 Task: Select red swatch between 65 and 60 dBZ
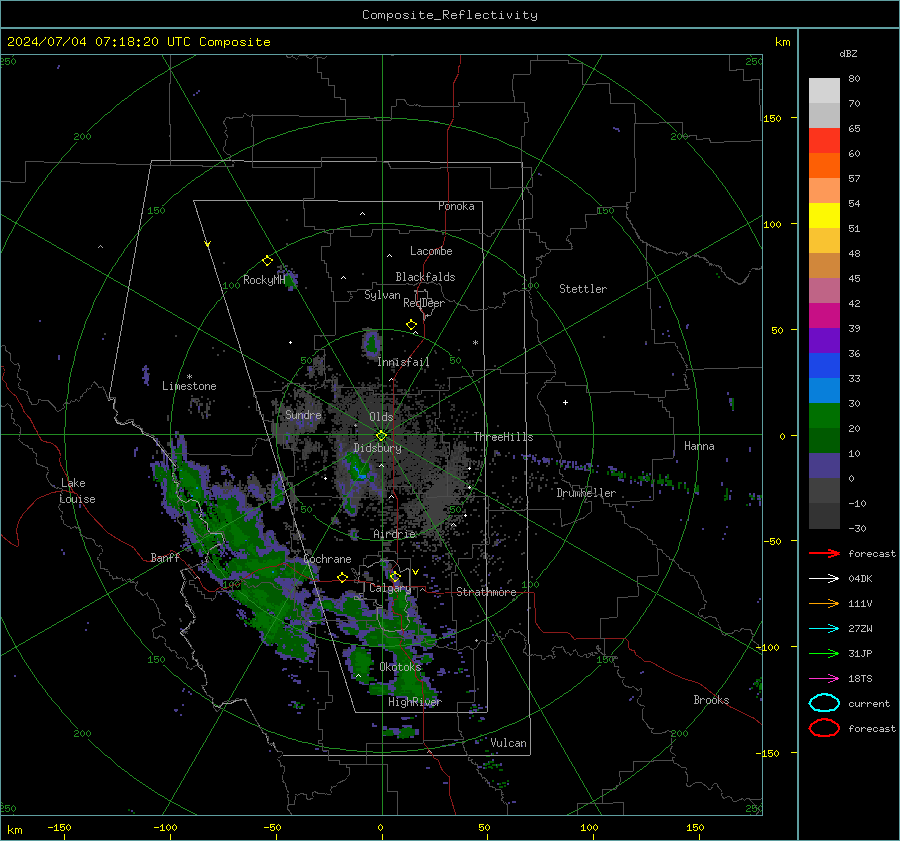click(x=824, y=141)
